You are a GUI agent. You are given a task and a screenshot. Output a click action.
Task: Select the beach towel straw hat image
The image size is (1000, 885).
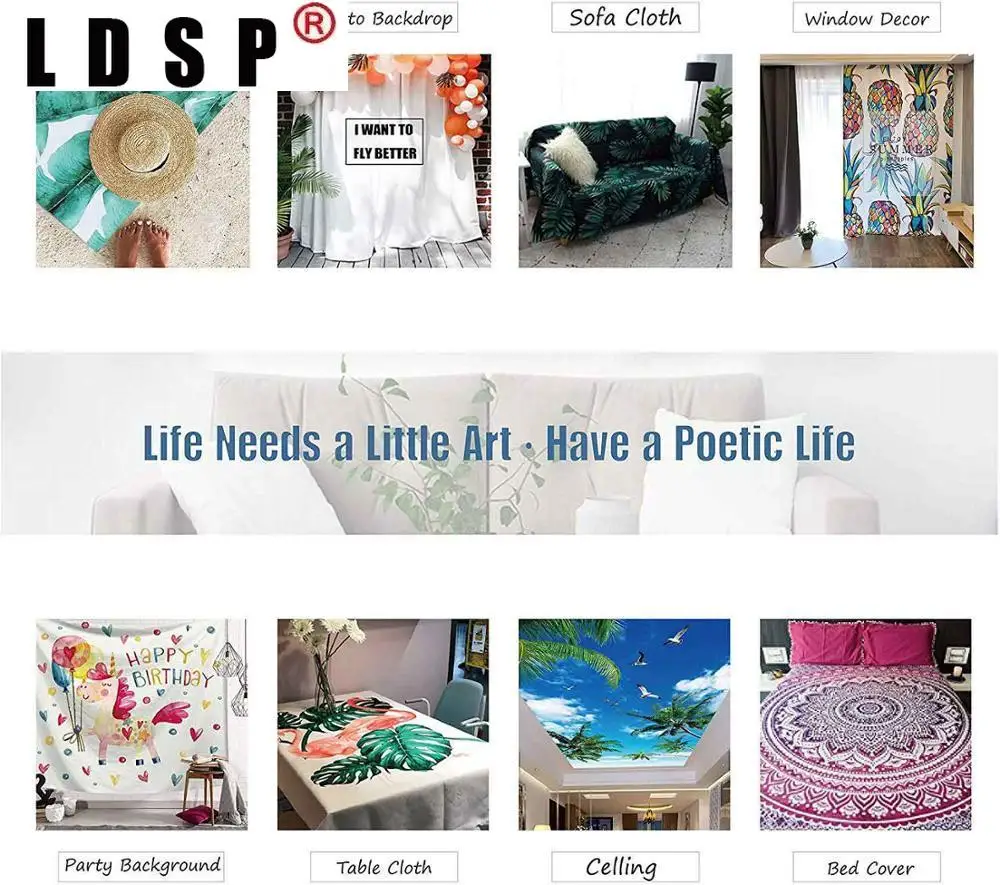pyautogui.click(x=143, y=179)
